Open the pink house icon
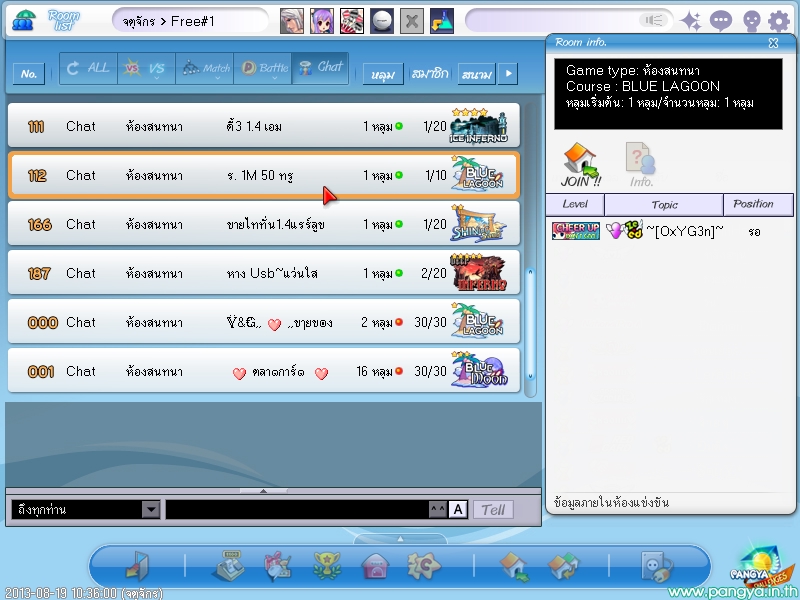This screenshot has width=800, height=600. click(376, 566)
